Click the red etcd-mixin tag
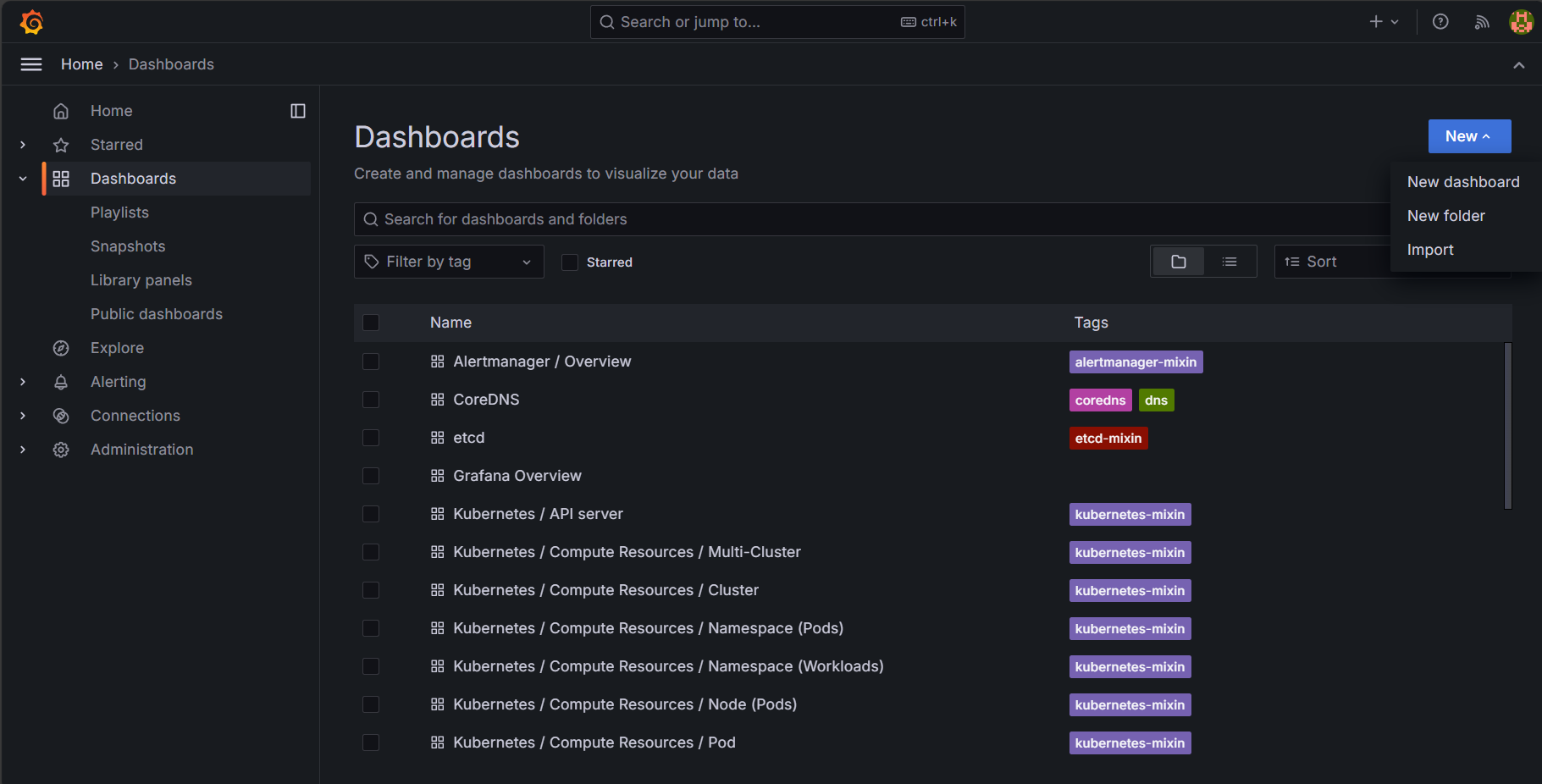This screenshot has height=784, width=1542. pos(1108,439)
